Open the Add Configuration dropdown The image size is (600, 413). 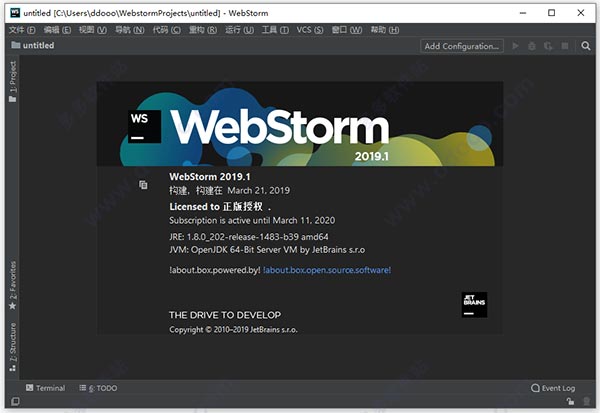pos(461,46)
